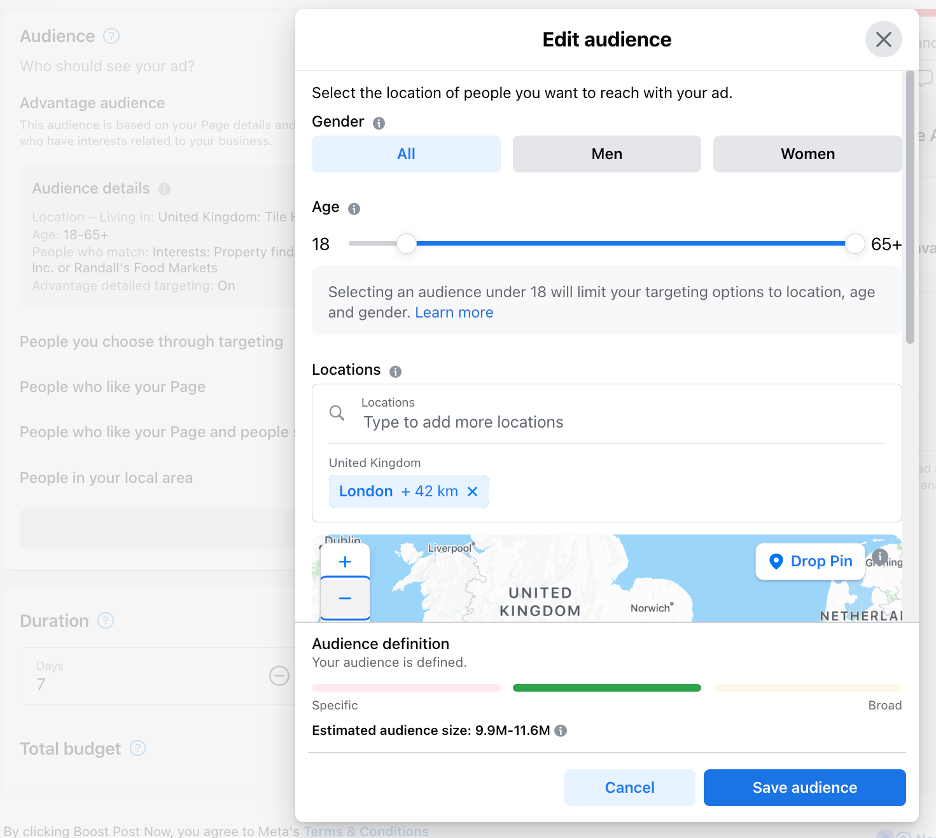Click the locations search field
This screenshot has width=936, height=838.
tap(620, 422)
